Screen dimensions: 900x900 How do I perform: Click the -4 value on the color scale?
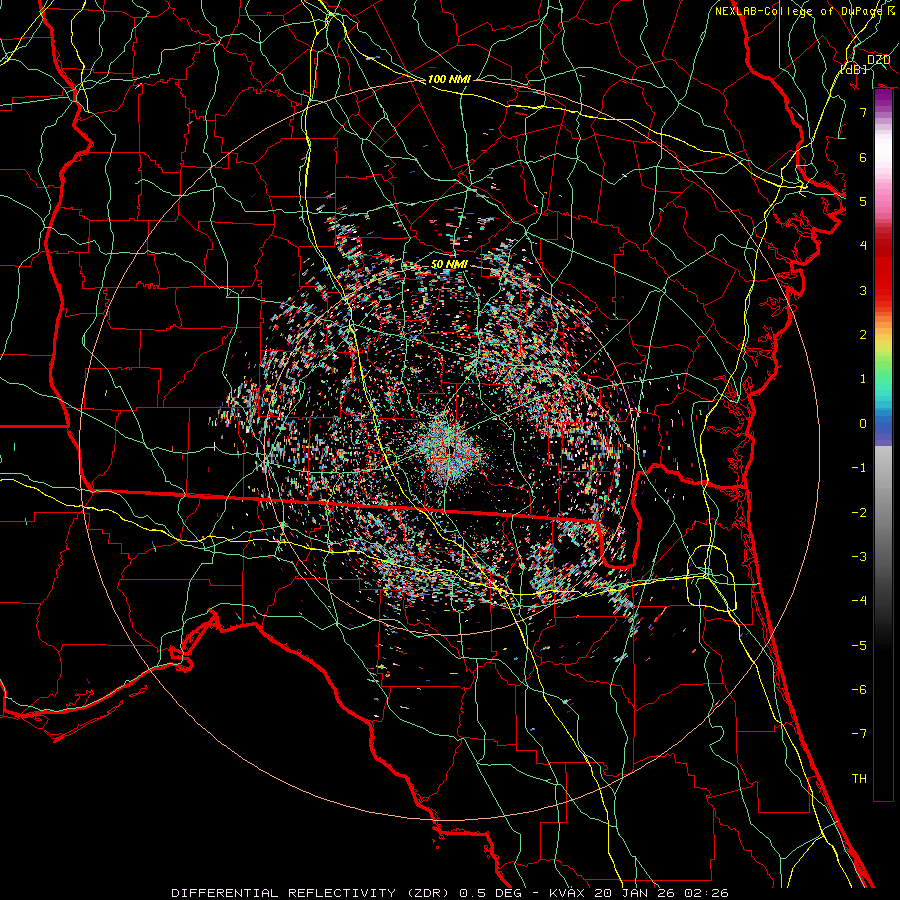tap(859, 601)
